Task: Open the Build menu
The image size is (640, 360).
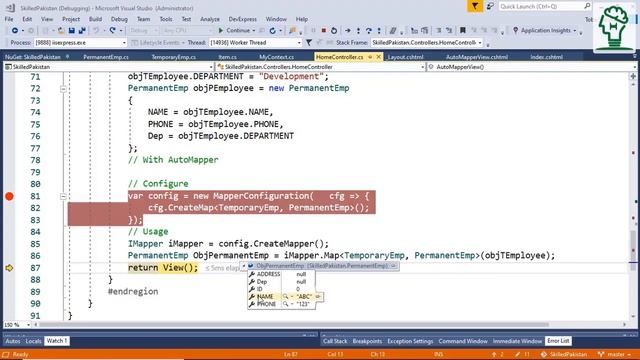Action: 95,19
